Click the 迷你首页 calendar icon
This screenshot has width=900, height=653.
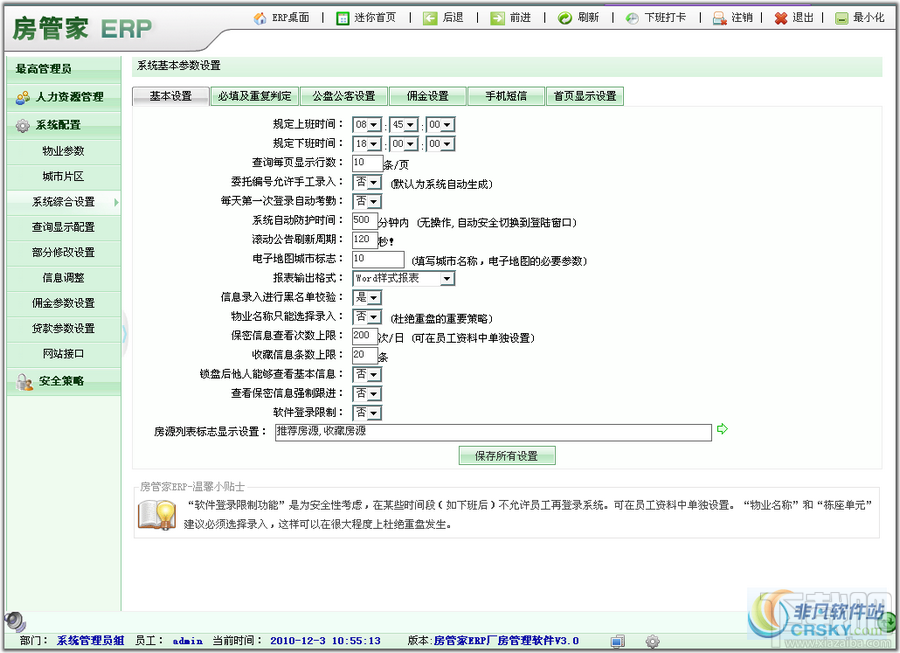click(x=343, y=18)
